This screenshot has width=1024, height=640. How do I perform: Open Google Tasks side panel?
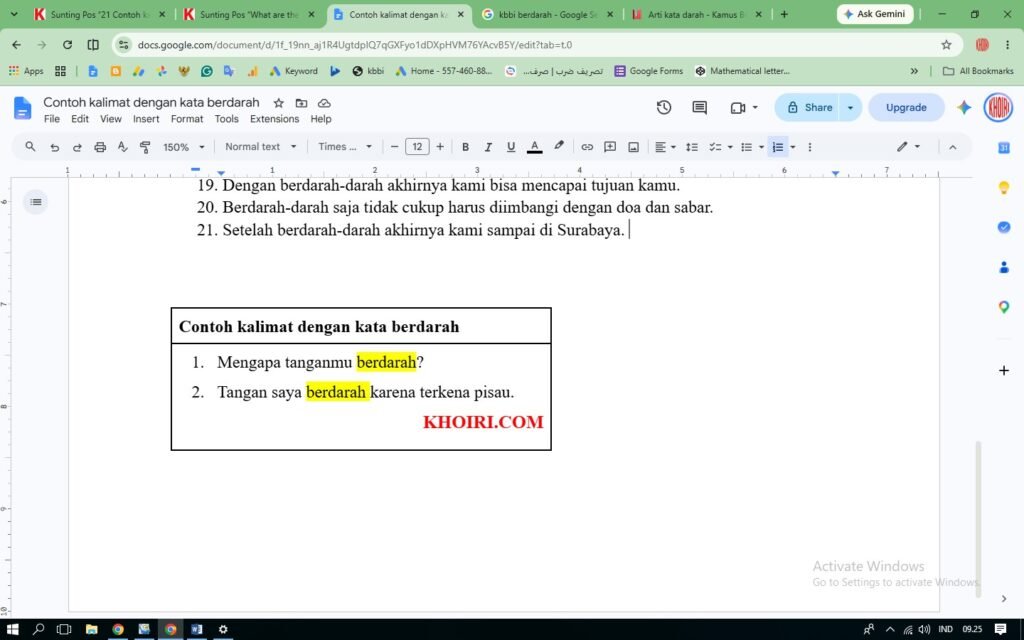1004,227
